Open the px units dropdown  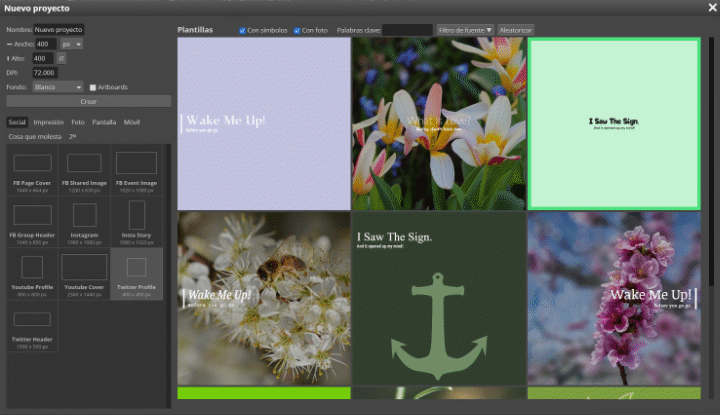72,44
